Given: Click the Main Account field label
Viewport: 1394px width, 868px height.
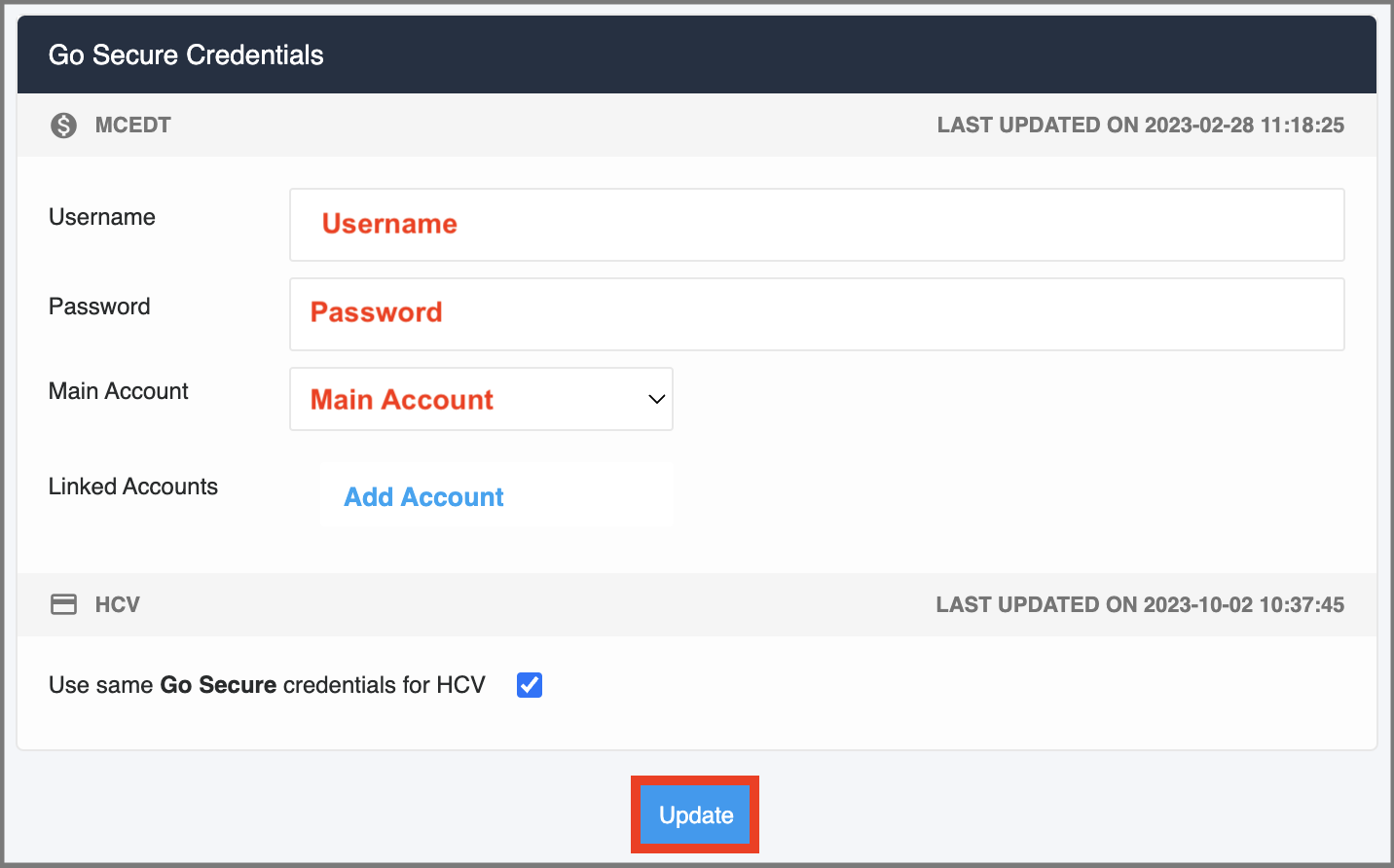Looking at the screenshot, I should 119,391.
